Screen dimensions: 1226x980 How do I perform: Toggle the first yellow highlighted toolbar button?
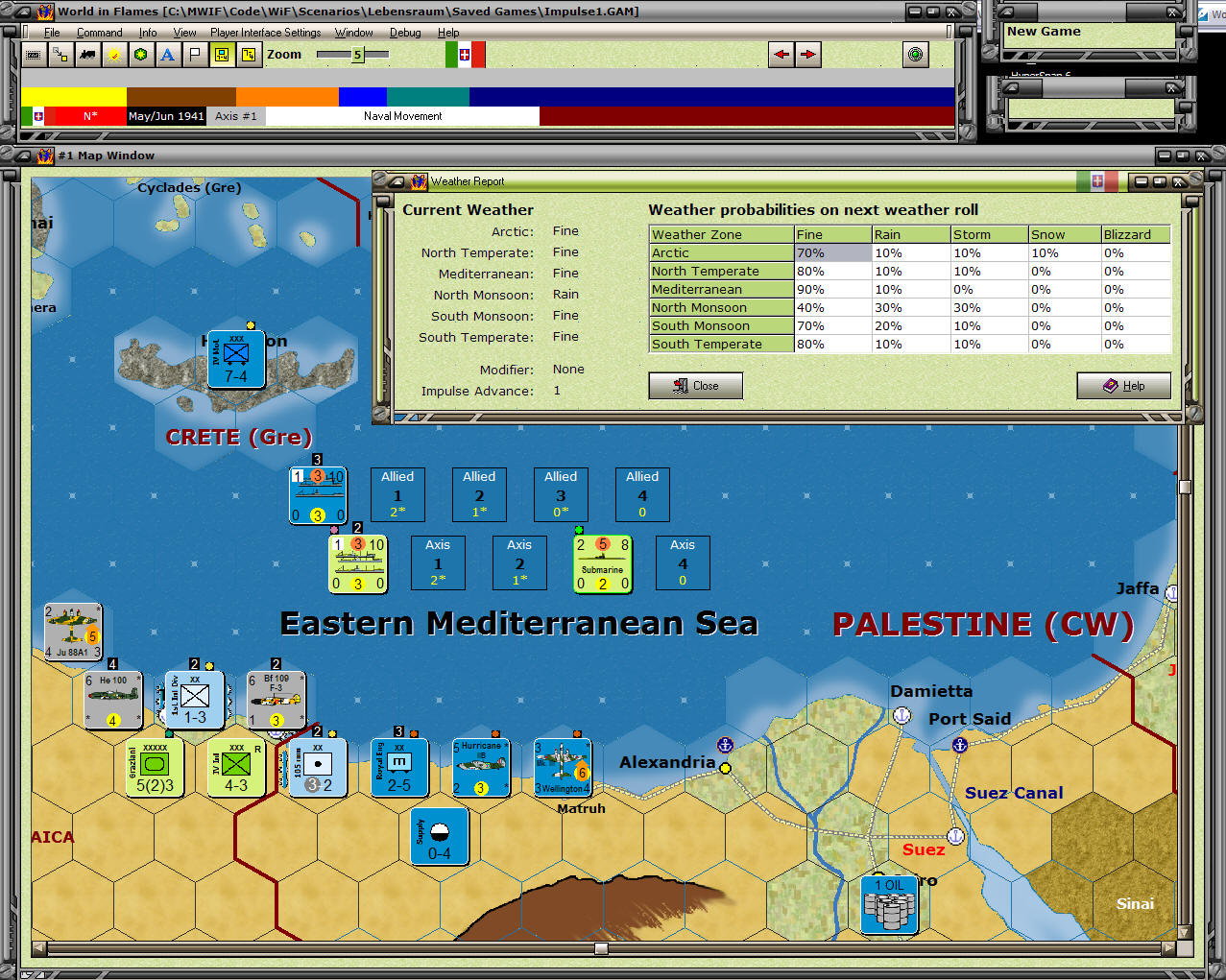tap(221, 55)
